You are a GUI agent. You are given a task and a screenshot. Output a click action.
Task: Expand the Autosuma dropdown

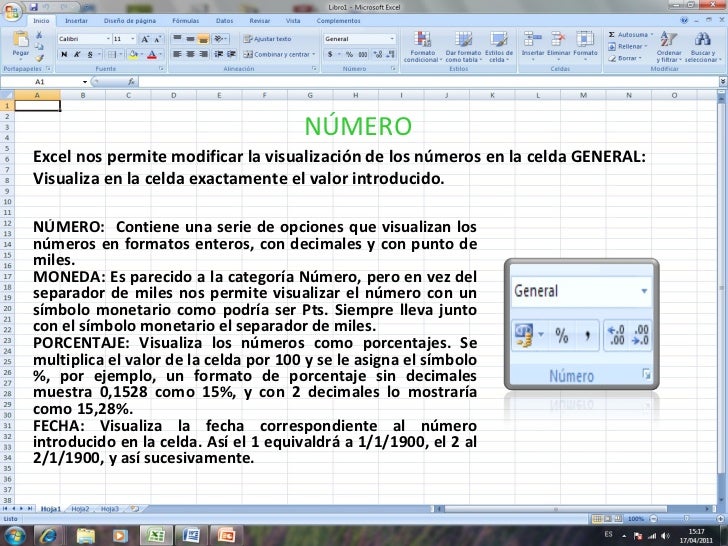(x=652, y=34)
